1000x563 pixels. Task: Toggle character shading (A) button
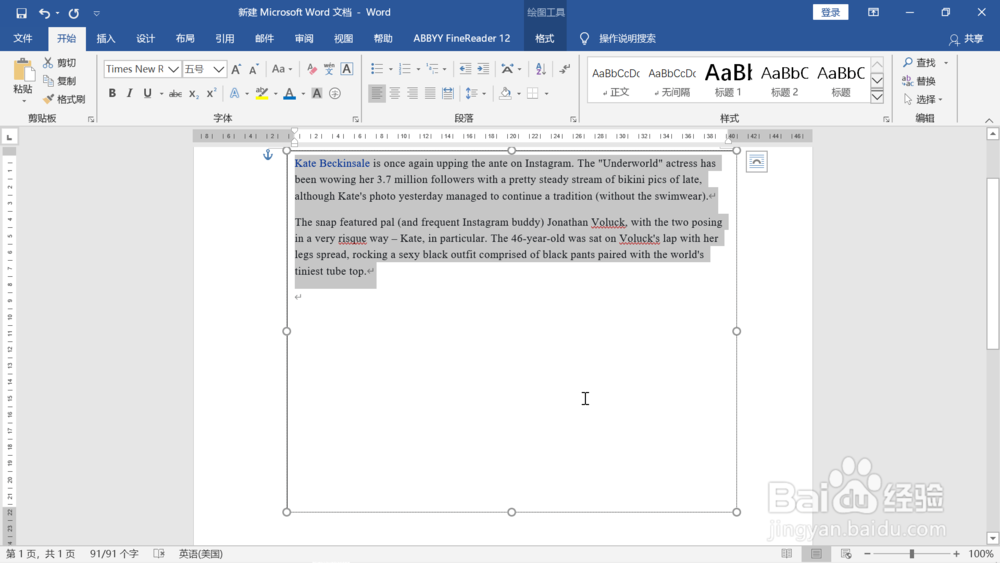click(317, 93)
